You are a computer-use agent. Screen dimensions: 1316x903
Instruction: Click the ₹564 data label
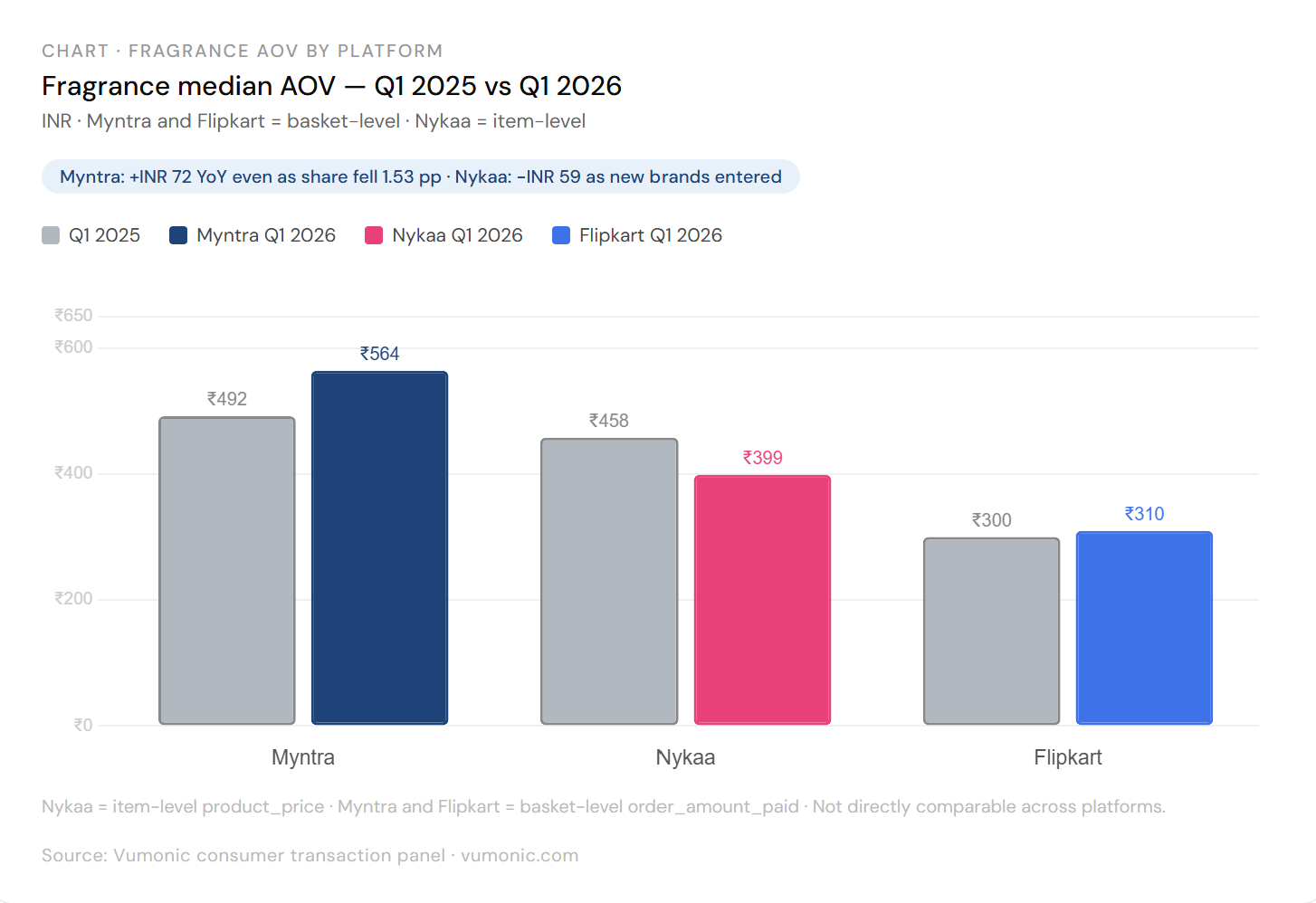pos(380,354)
